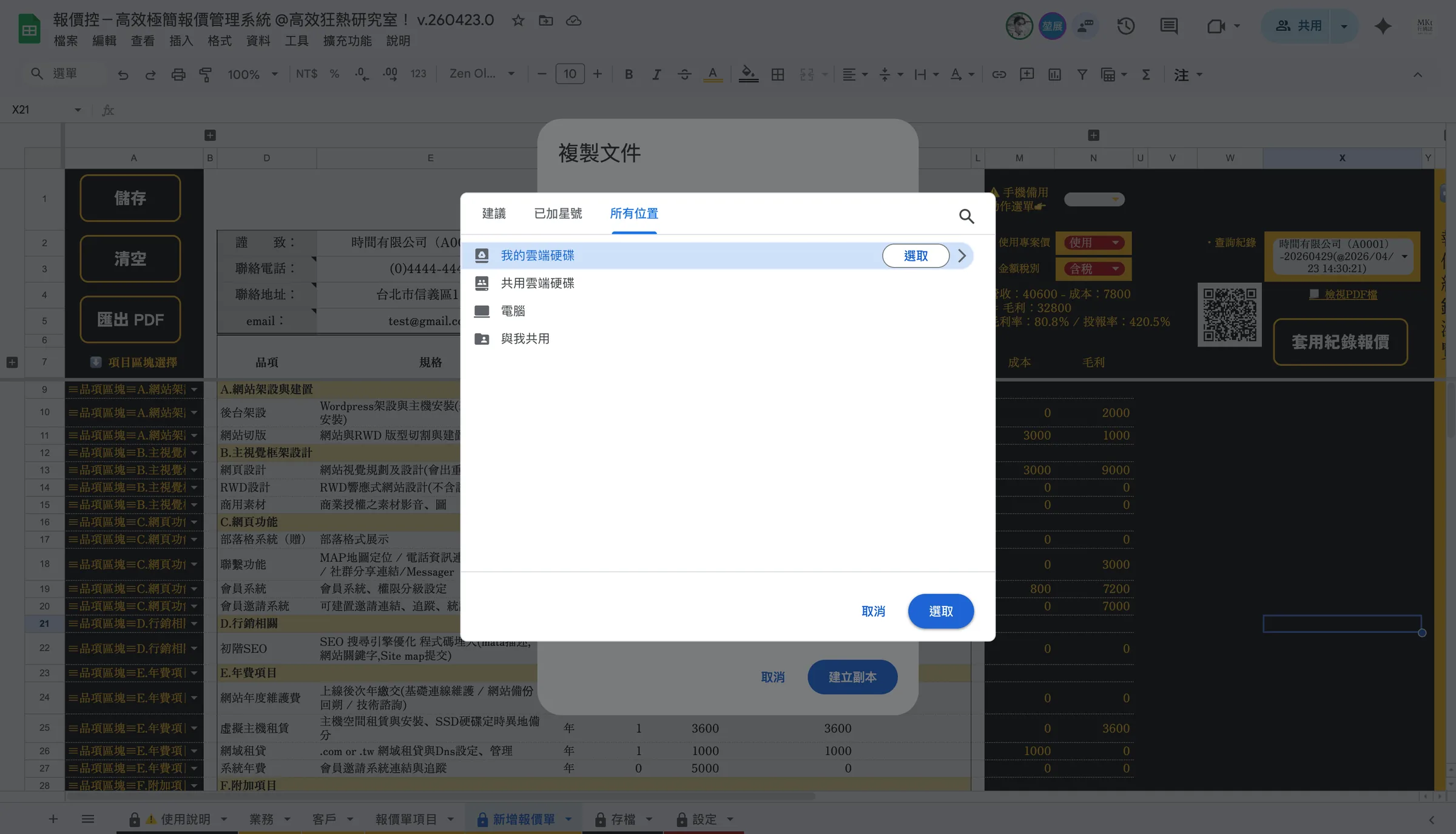Open the functions sigma icon

pyautogui.click(x=1146, y=74)
